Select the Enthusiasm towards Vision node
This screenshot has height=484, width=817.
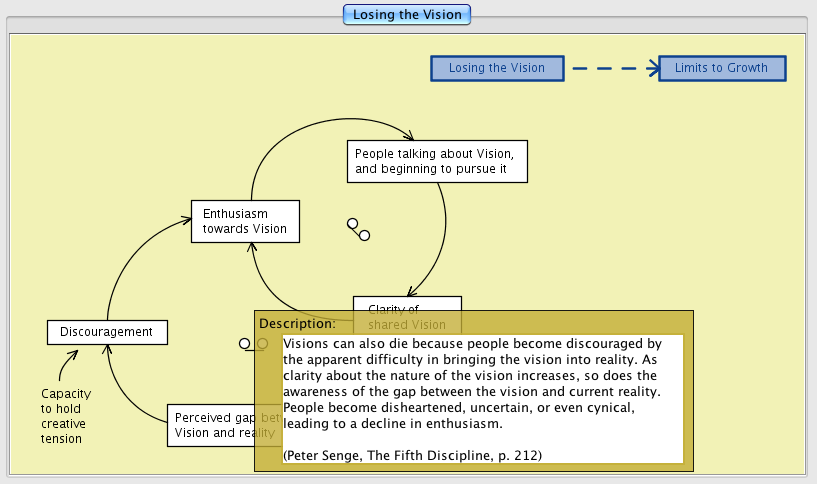[245, 221]
